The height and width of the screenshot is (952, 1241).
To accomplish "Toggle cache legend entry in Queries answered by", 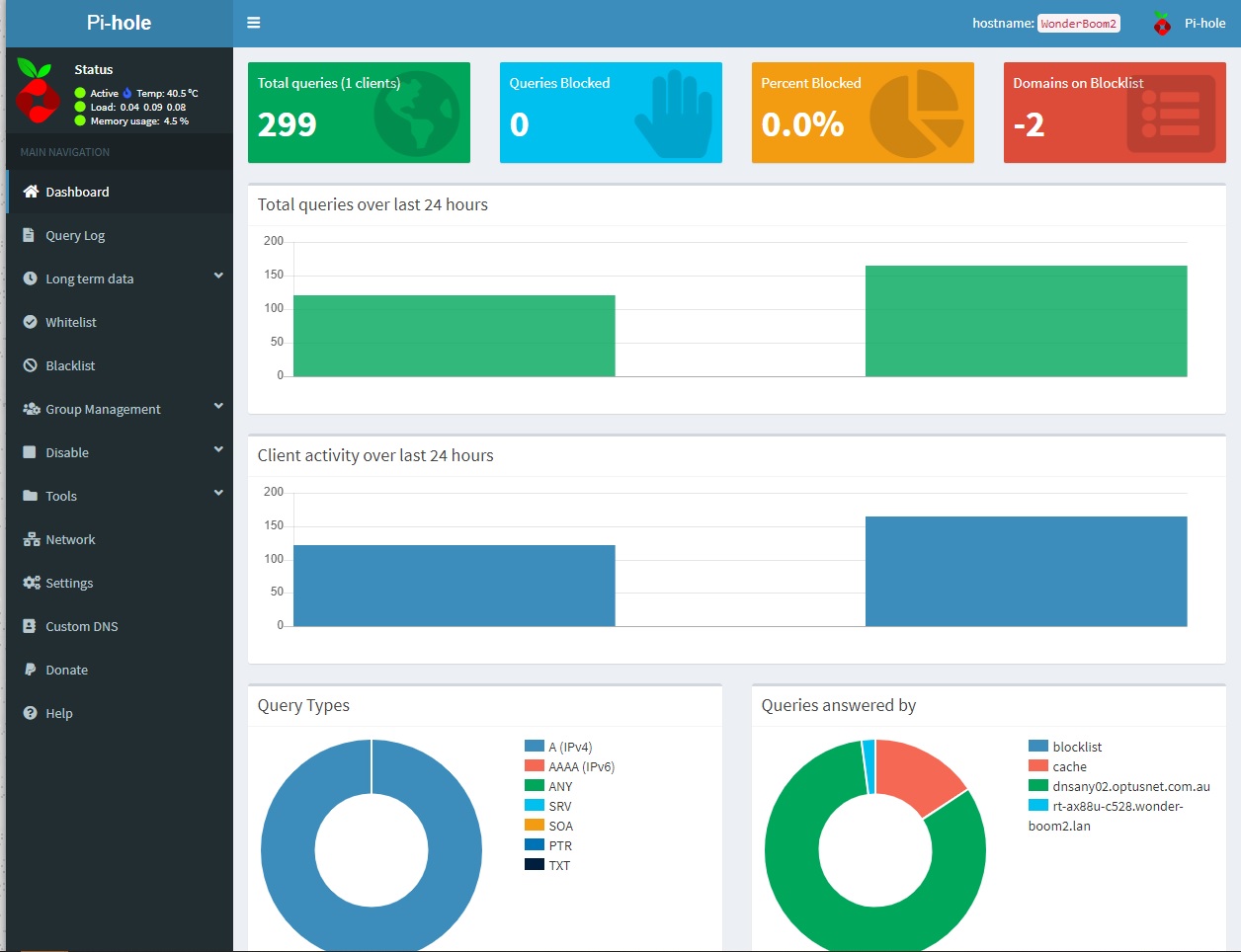I will click(1069, 766).
